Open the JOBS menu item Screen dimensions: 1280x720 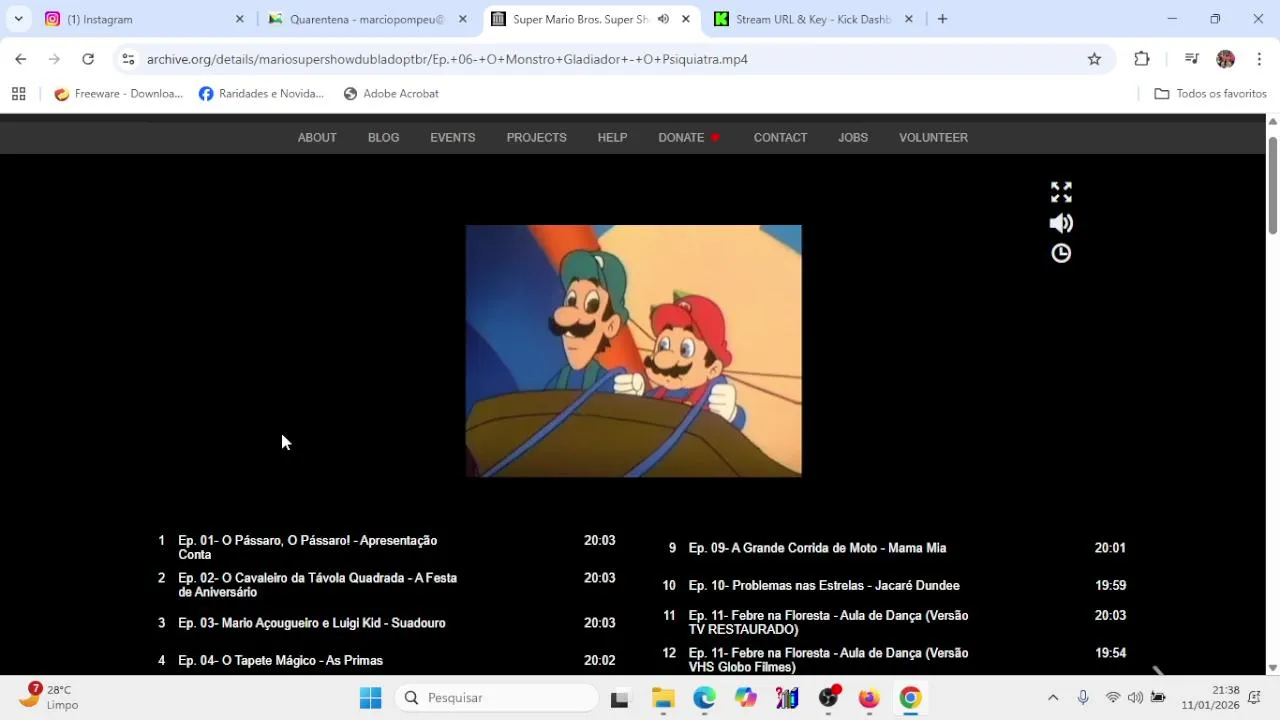tap(853, 137)
